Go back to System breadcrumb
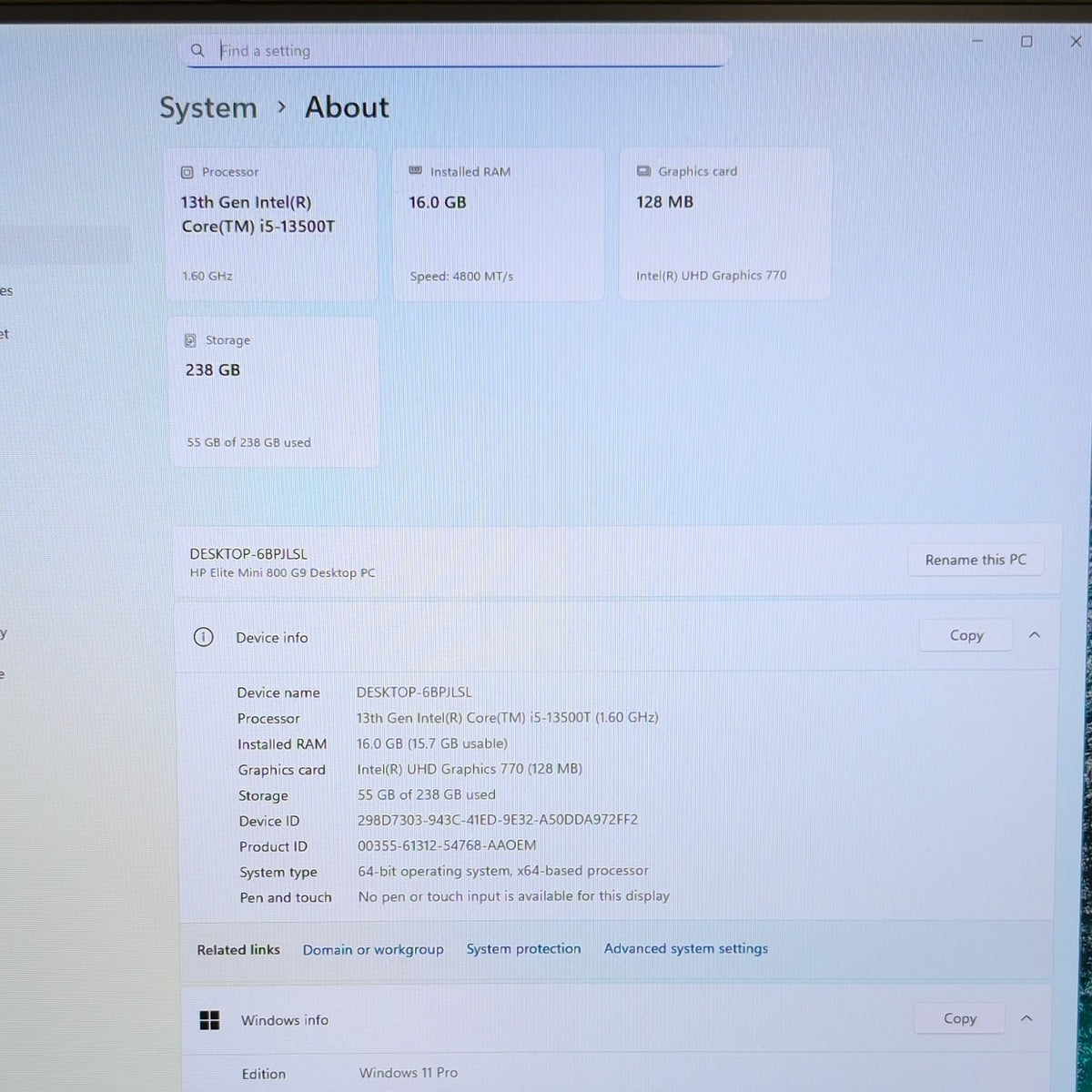 pyautogui.click(x=208, y=107)
